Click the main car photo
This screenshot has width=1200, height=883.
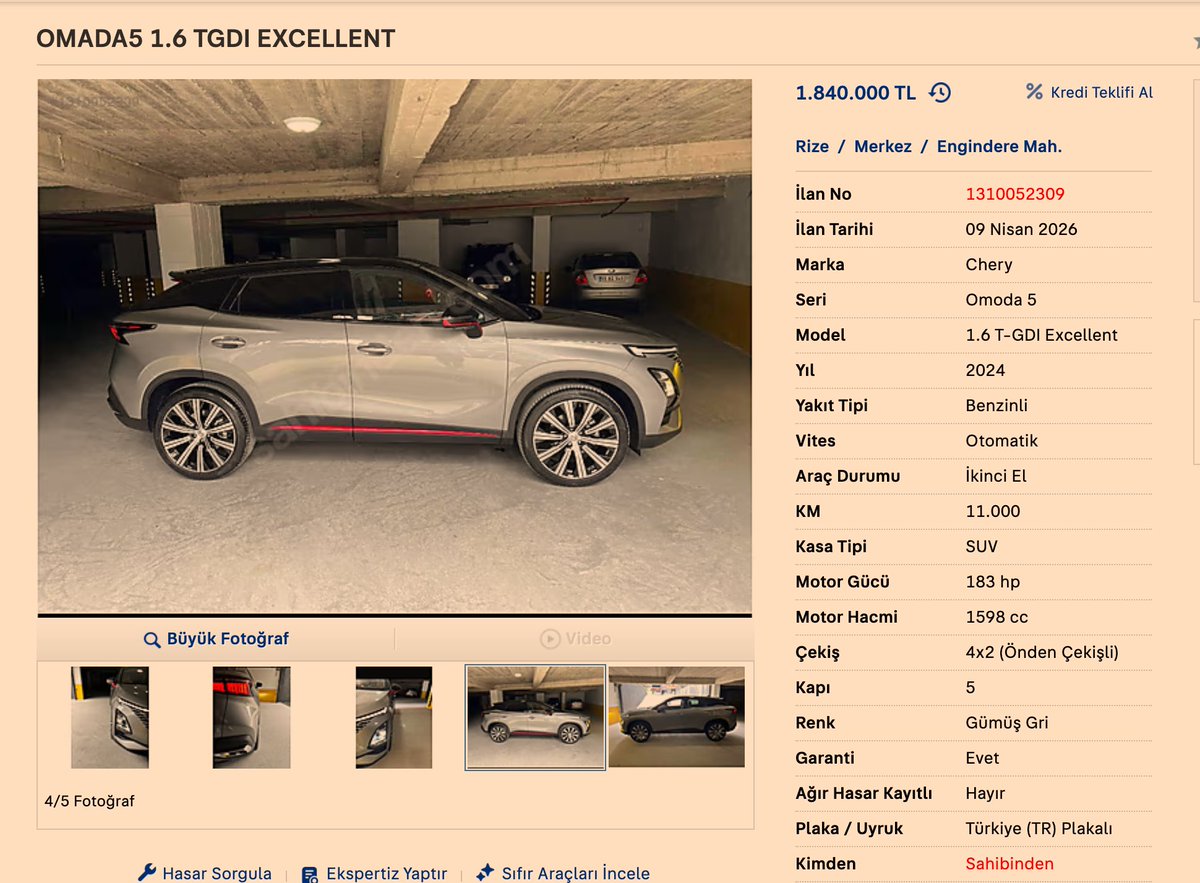click(x=395, y=346)
